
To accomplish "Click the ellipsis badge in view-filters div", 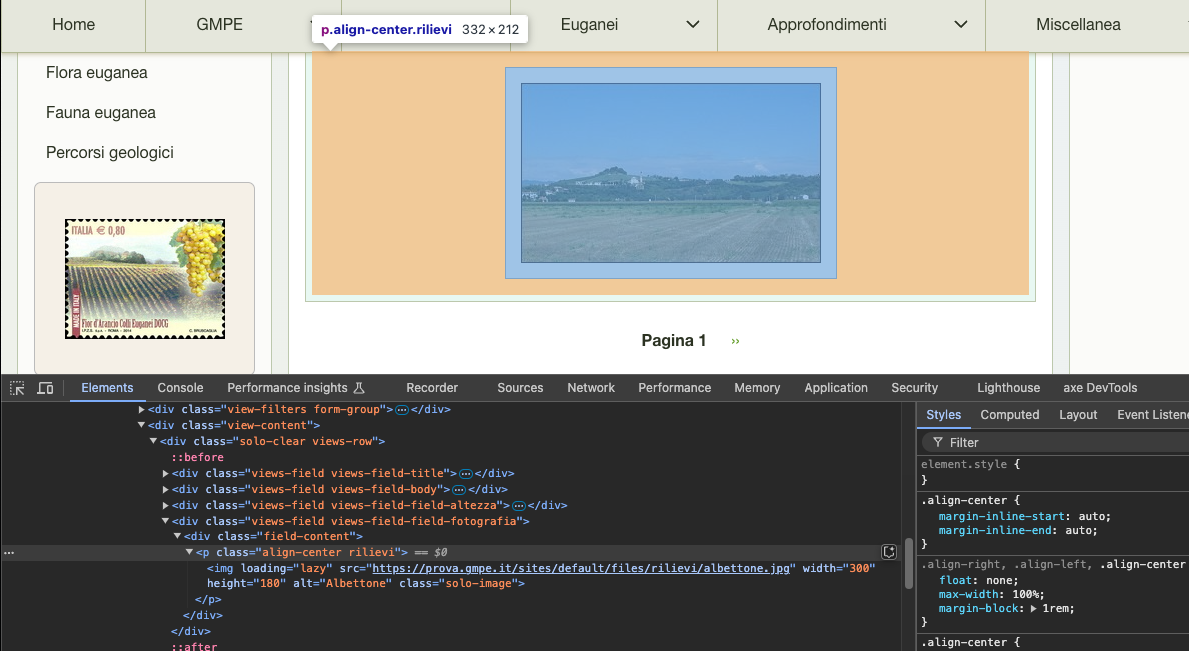I will pos(402,410).
